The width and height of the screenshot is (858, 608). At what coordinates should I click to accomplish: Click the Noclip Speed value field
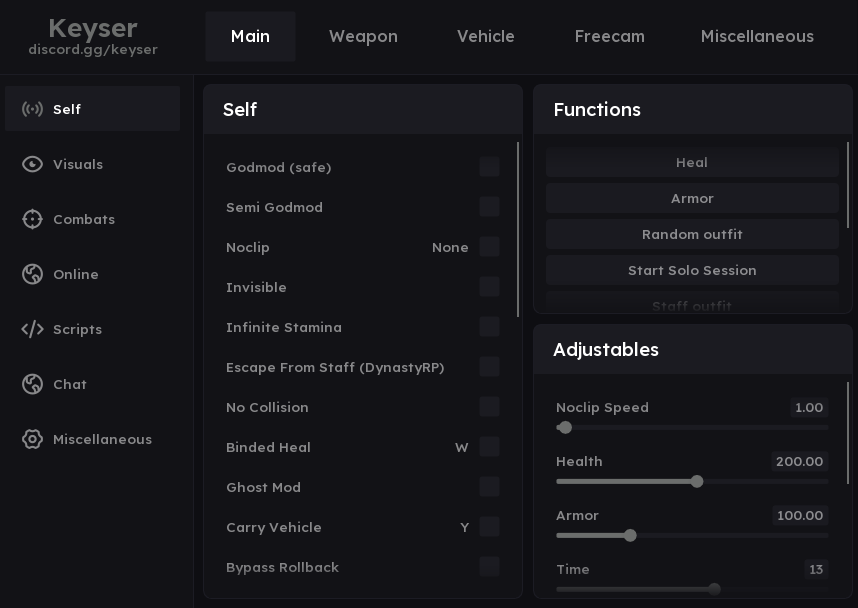pos(808,407)
